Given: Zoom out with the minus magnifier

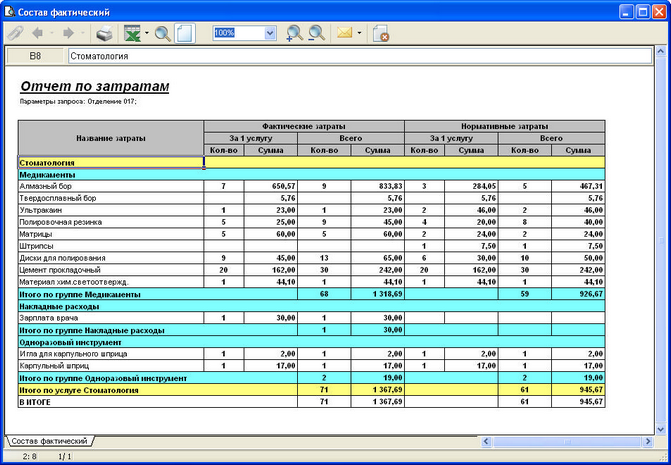Looking at the screenshot, I should click(316, 33).
